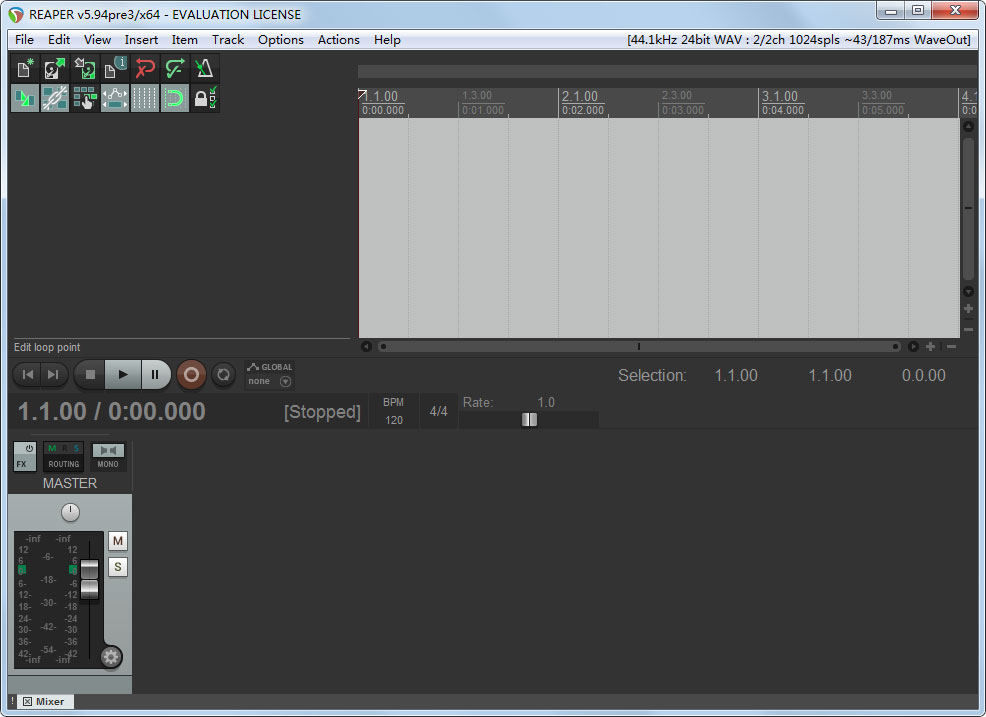Toggle move envelope points with items
The image size is (986, 717).
click(x=115, y=98)
